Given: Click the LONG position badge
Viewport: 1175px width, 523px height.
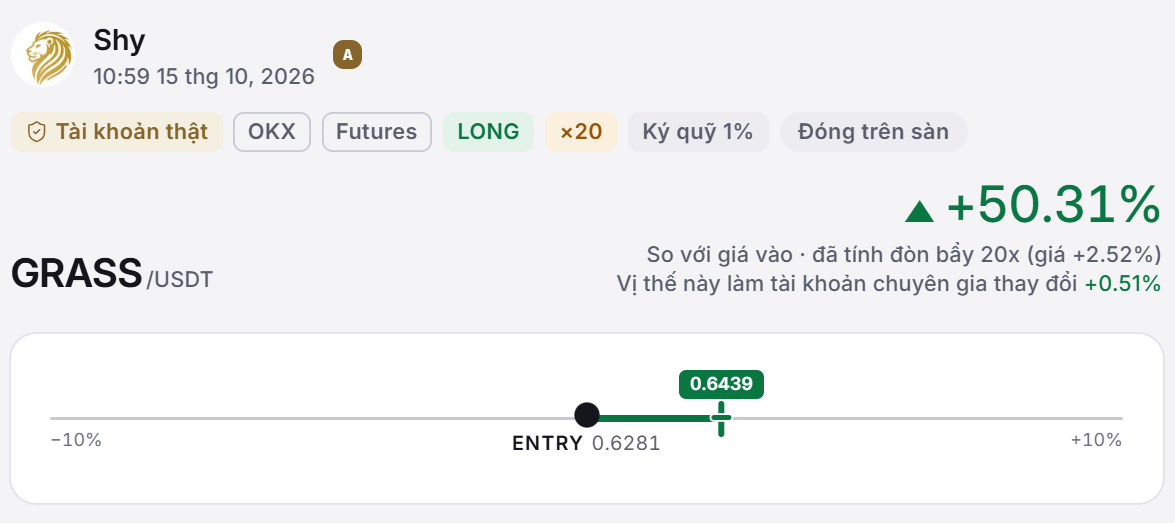Looking at the screenshot, I should pos(489,132).
